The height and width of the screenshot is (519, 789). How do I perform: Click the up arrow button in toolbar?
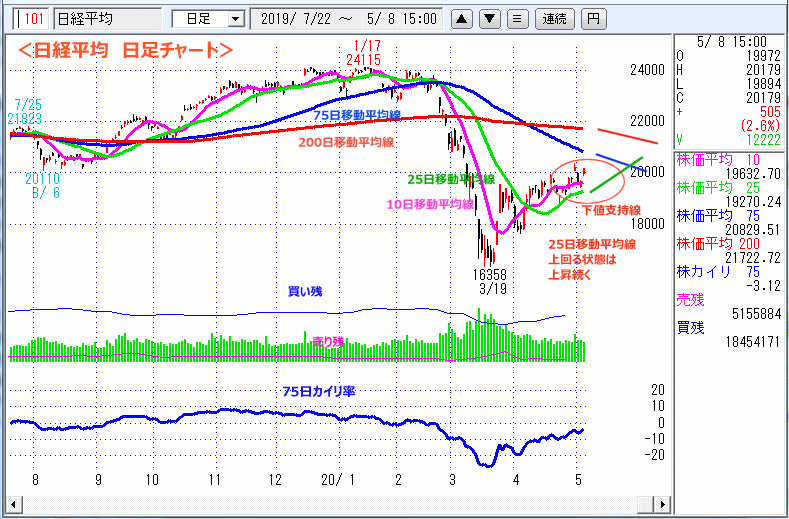[x=462, y=19]
